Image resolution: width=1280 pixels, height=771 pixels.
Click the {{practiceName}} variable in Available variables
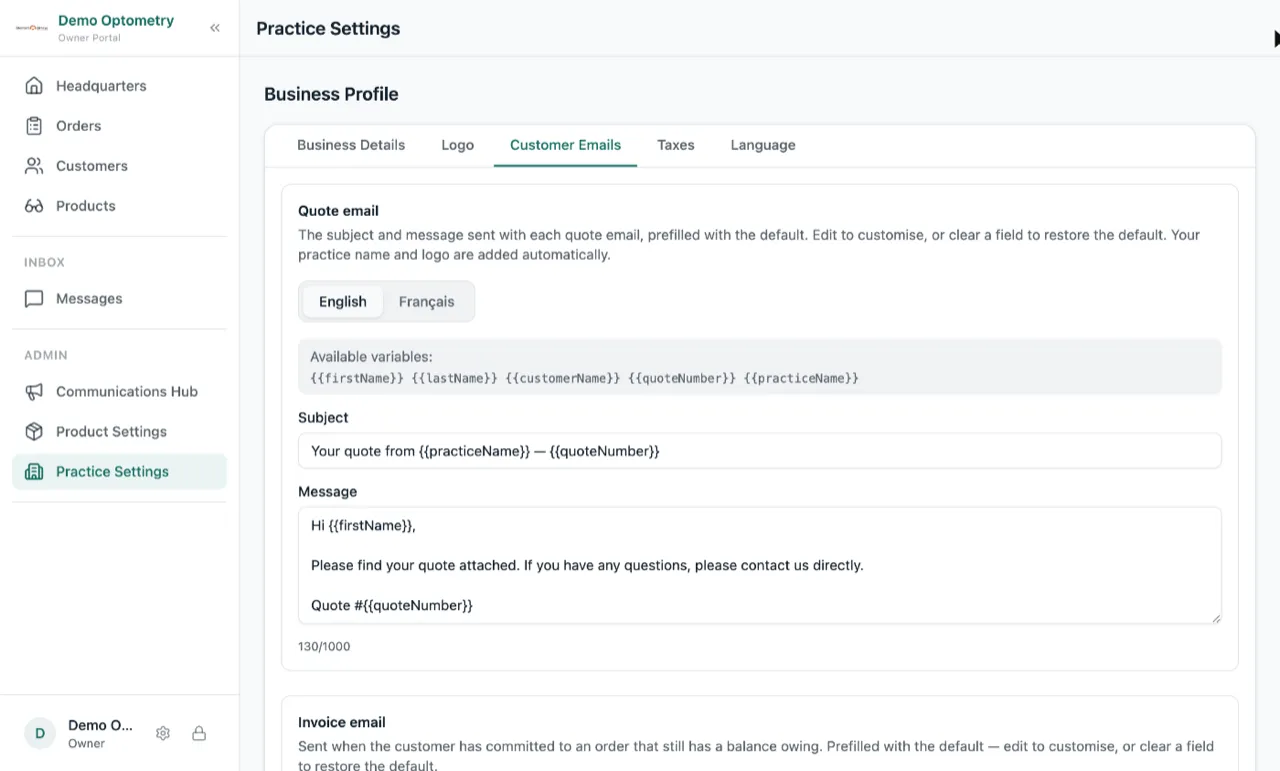click(x=802, y=378)
